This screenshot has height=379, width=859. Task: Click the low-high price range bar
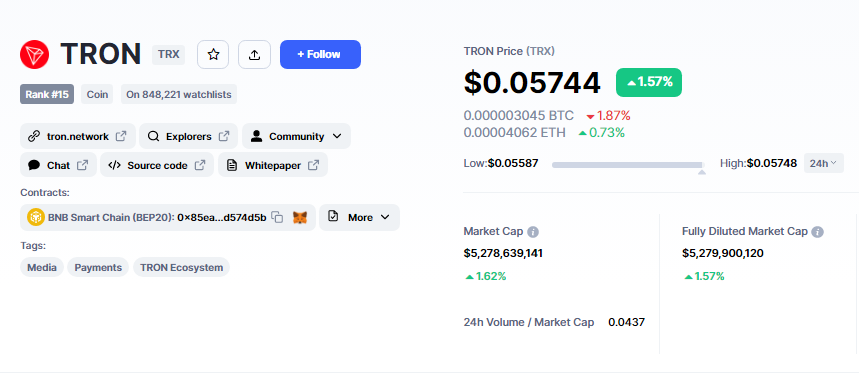pyautogui.click(x=628, y=165)
